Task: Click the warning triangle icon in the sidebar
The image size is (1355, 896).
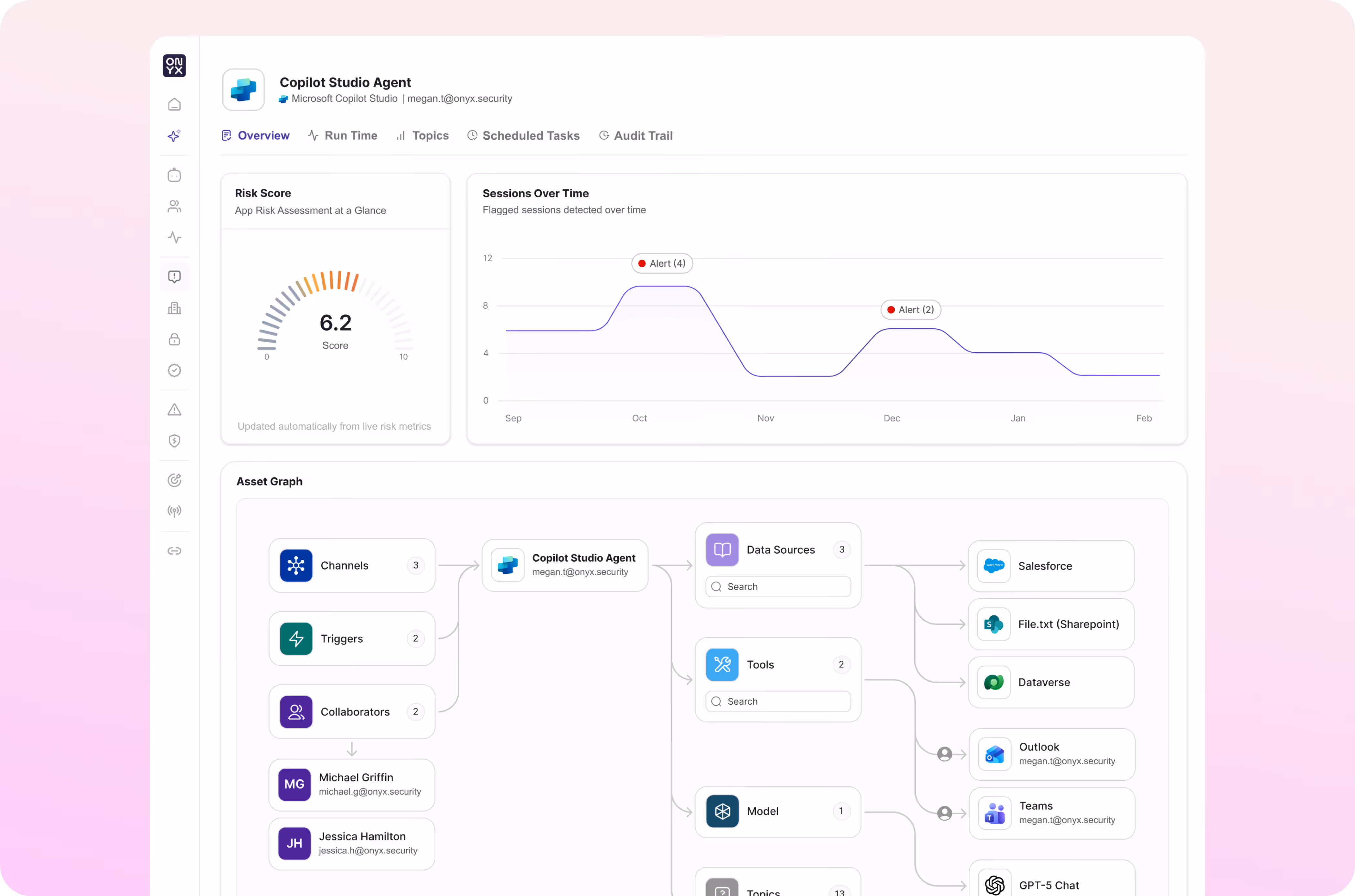Action: pos(174,410)
